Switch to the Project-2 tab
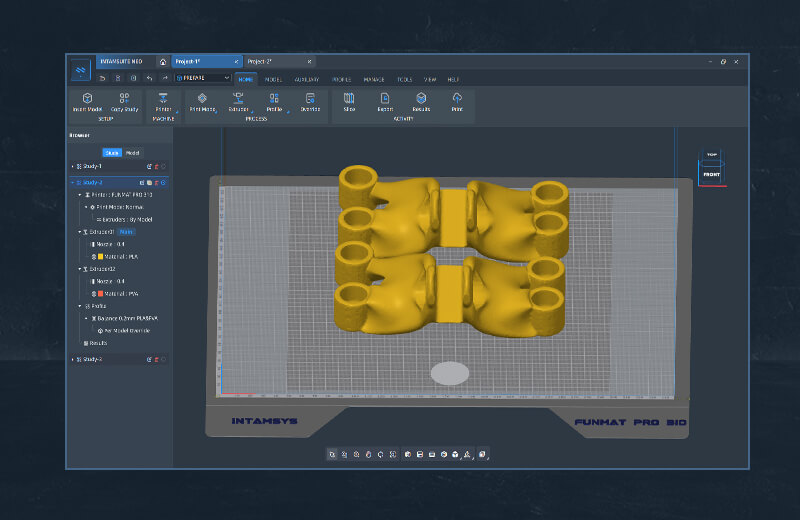 [x=260, y=61]
